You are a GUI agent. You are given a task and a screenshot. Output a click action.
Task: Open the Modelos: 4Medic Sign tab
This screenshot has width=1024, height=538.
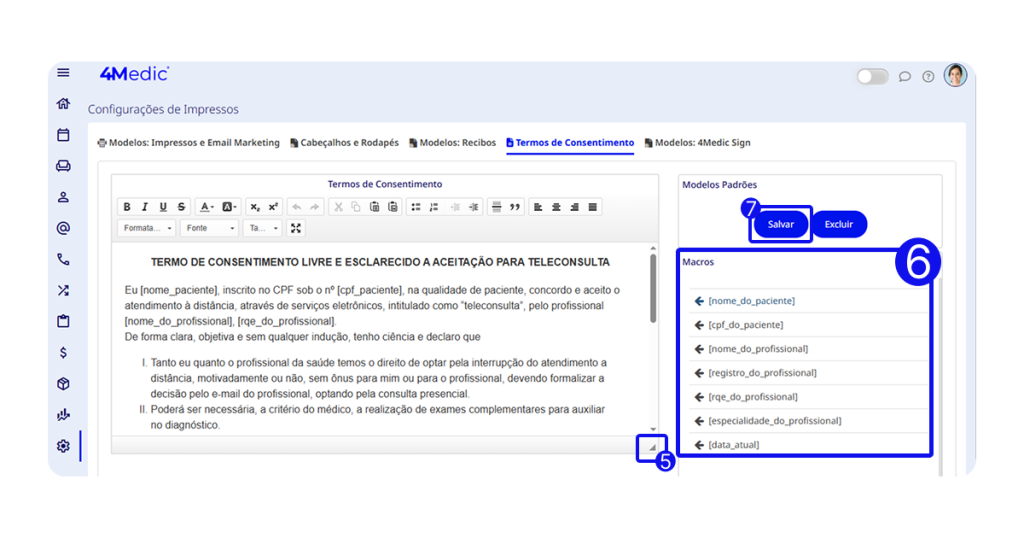(x=697, y=143)
